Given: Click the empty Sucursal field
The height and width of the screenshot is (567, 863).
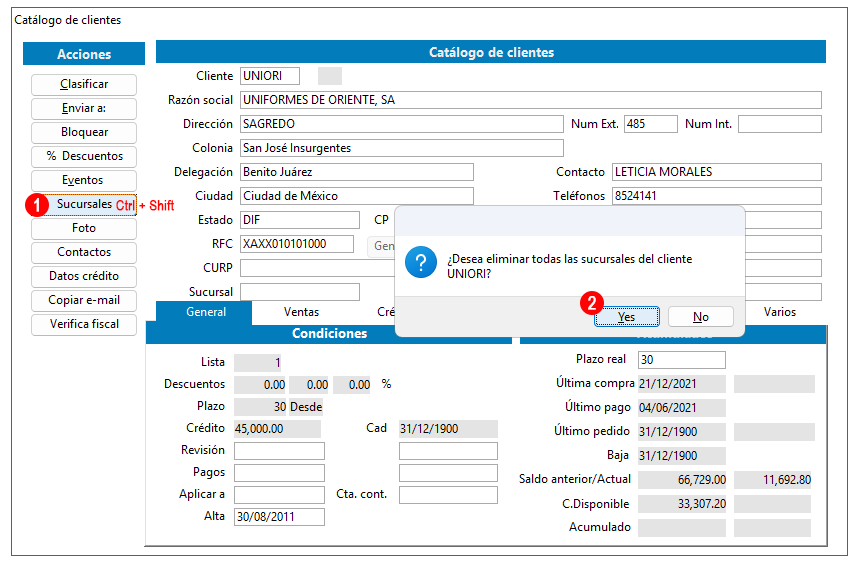Looking at the screenshot, I should pyautogui.click(x=299, y=292).
